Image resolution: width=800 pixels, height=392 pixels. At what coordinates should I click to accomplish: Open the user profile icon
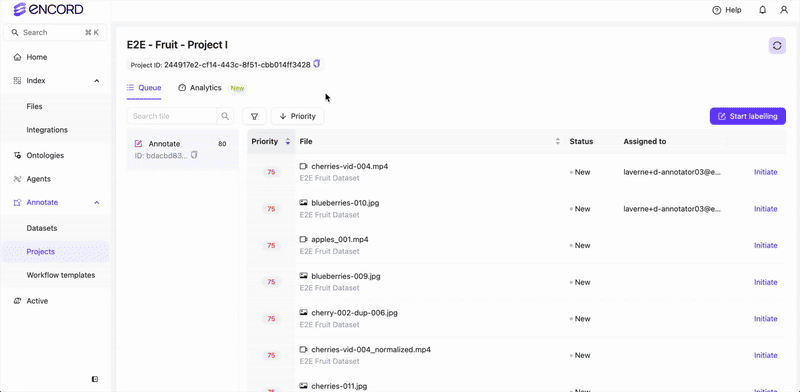point(784,10)
